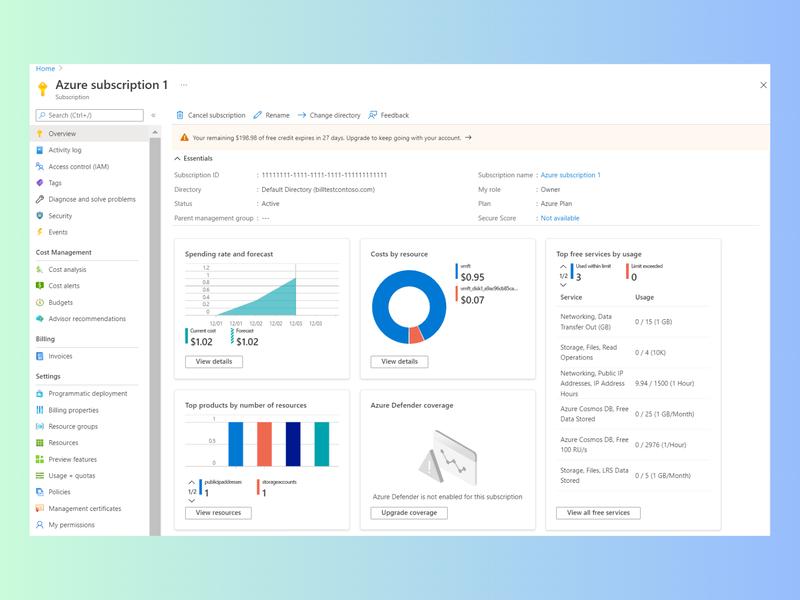Open the Home breadcrumb link
The height and width of the screenshot is (600, 800).
(x=45, y=68)
